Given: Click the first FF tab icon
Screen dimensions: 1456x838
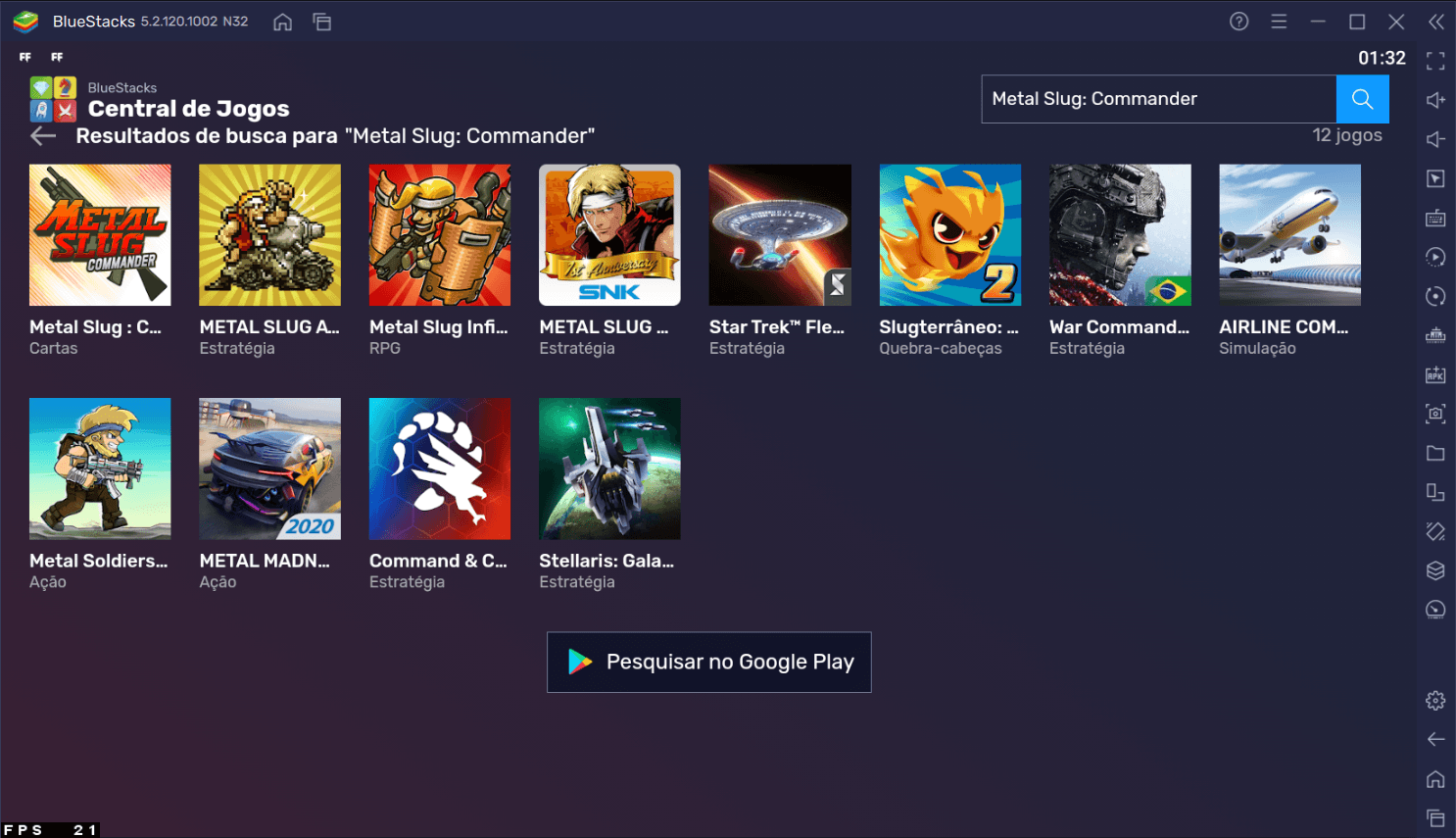Looking at the screenshot, I should 25,57.
